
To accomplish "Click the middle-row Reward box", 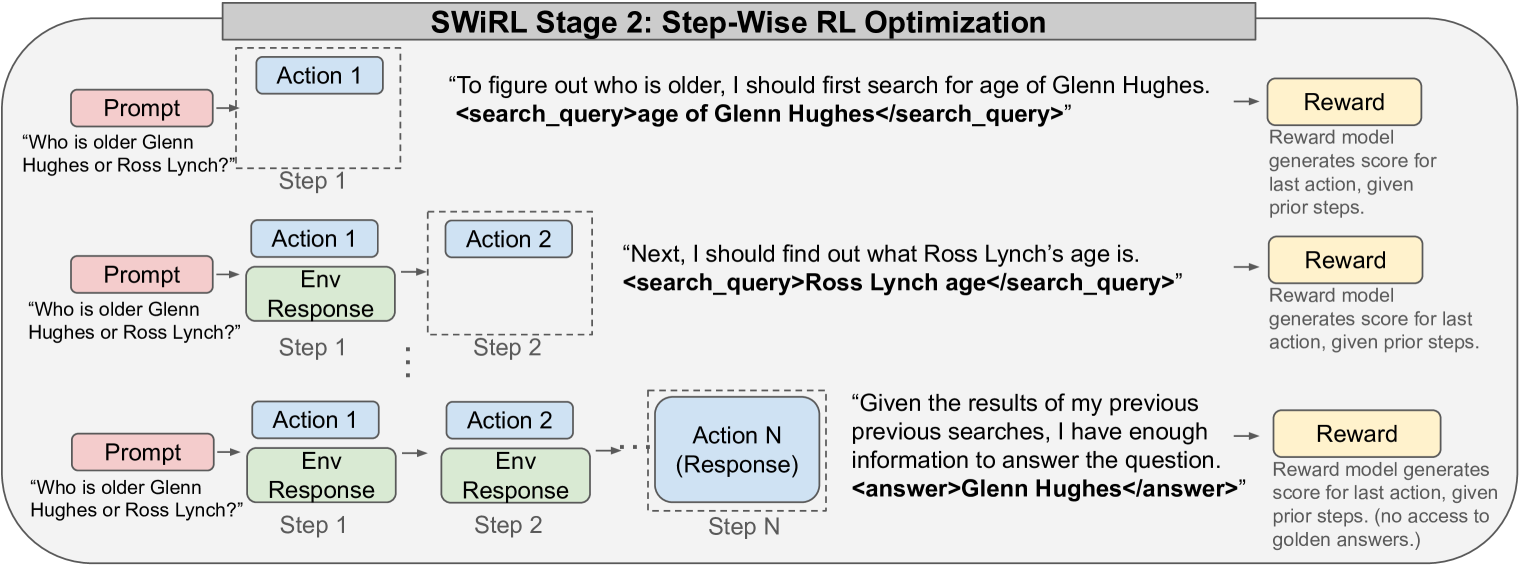I will click(1344, 260).
